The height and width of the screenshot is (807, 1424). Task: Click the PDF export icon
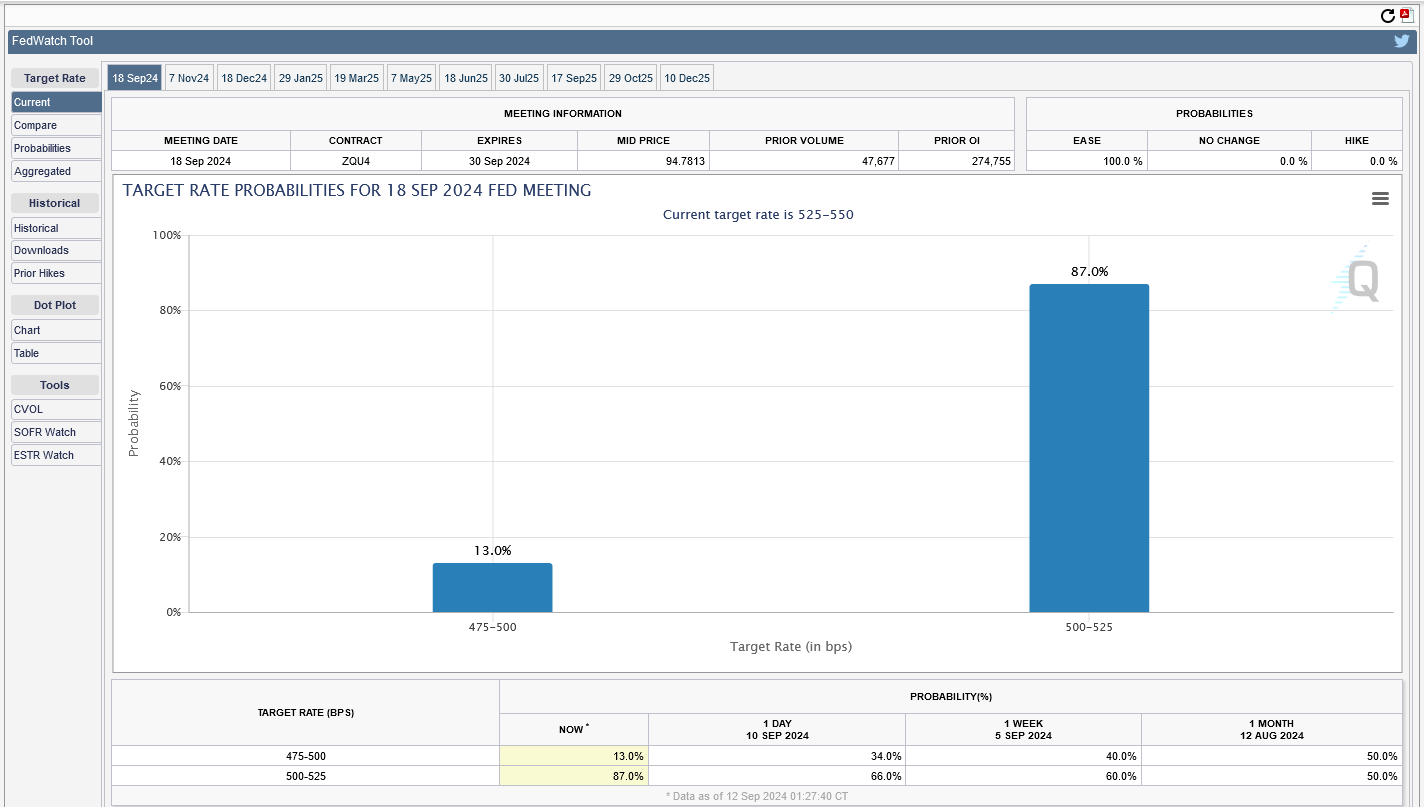1405,15
